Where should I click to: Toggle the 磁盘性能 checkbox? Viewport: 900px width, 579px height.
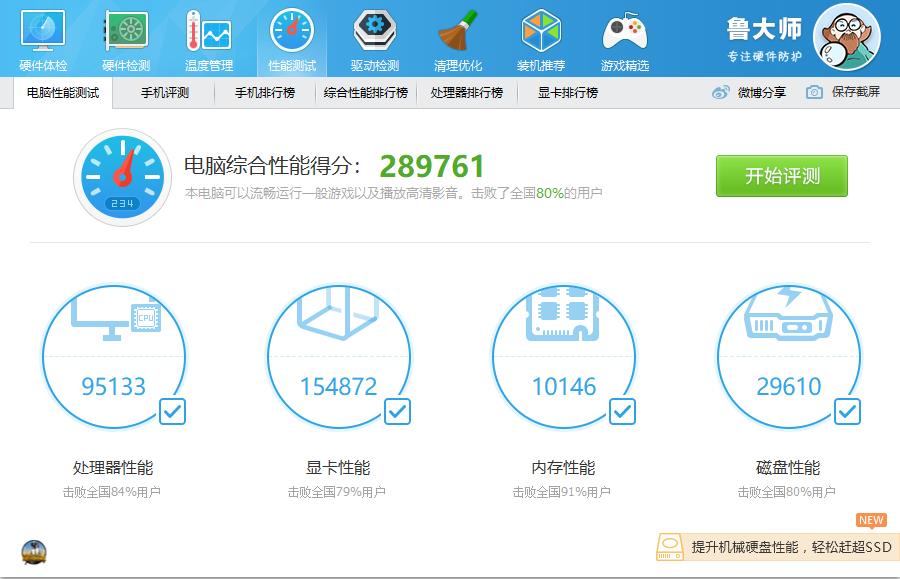pyautogui.click(x=847, y=411)
